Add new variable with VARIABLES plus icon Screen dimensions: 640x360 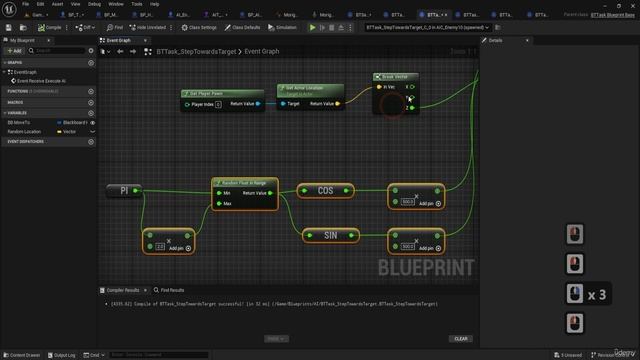click(91, 113)
